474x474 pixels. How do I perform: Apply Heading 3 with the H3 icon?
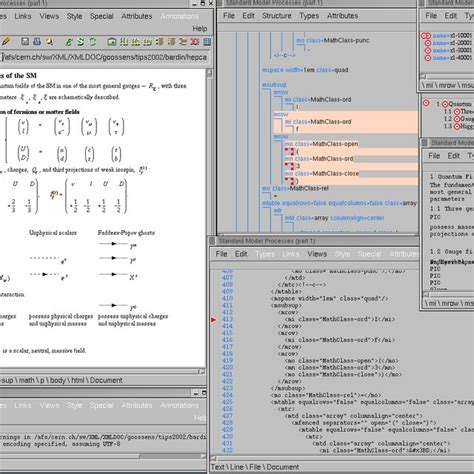[x=147, y=42]
